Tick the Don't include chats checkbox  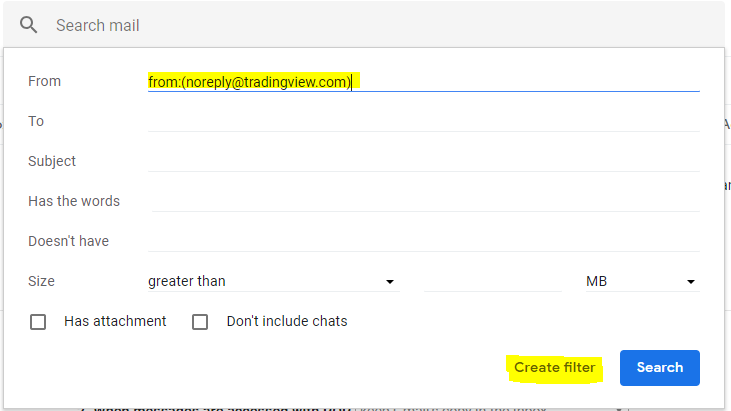200,322
